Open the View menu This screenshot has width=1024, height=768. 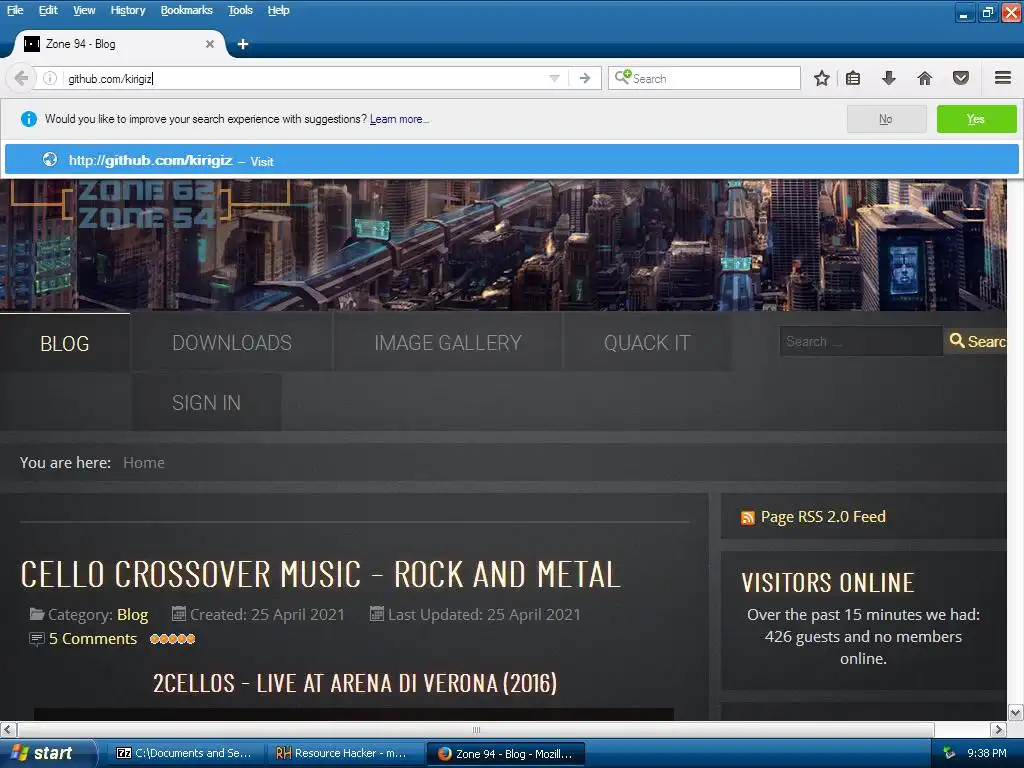(84, 10)
